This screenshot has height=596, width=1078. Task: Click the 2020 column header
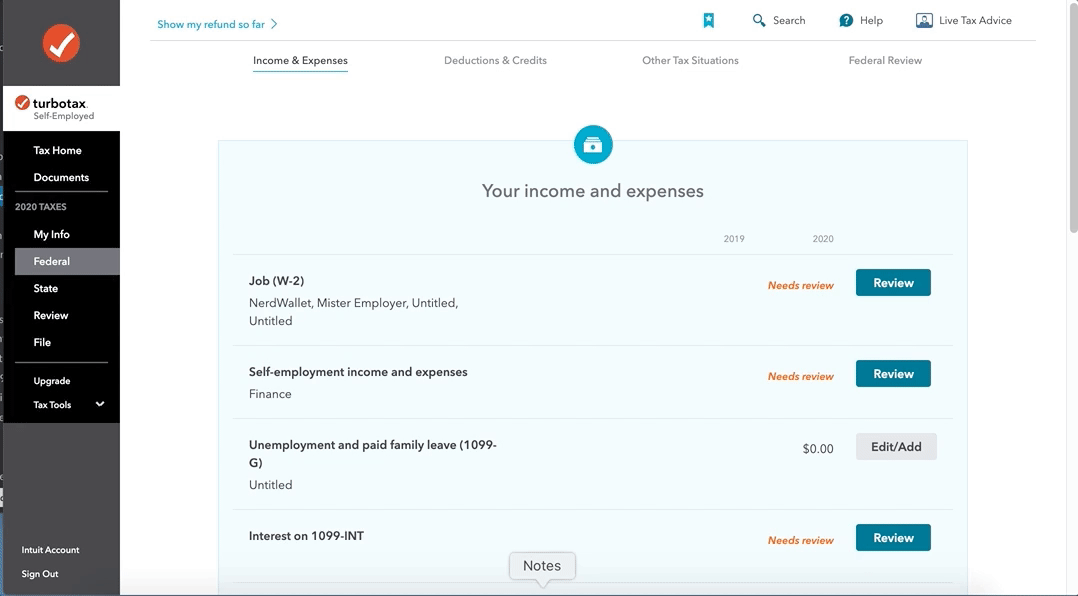[x=822, y=239]
